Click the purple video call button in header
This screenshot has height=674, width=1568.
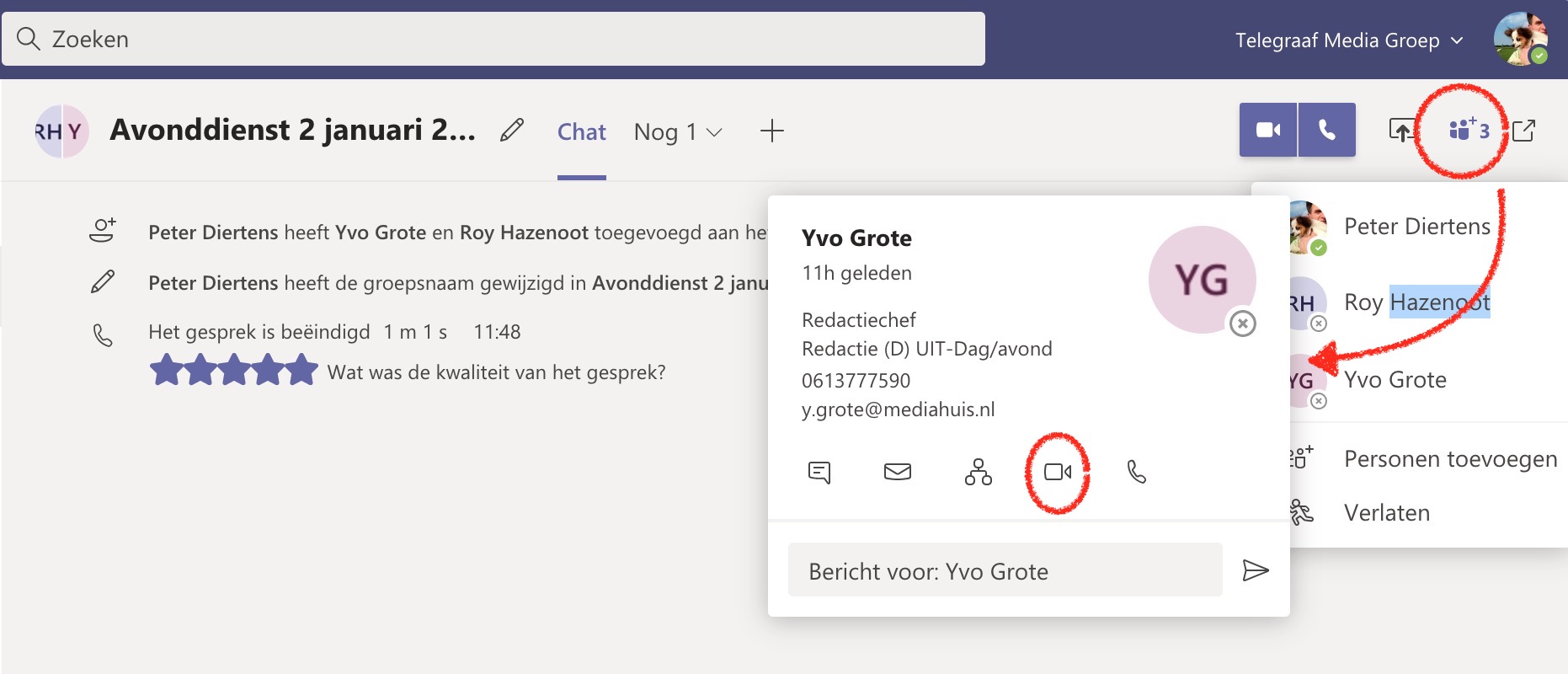[x=1268, y=130]
